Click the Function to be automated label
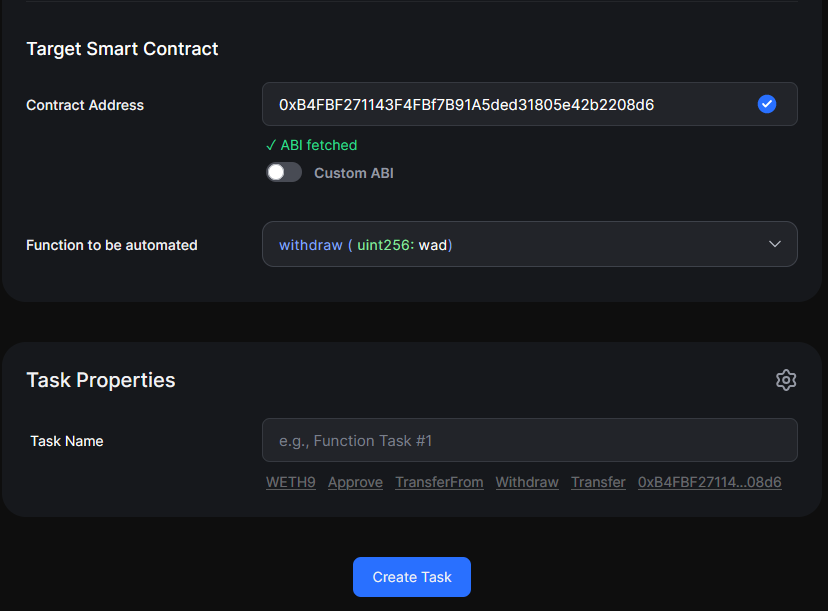This screenshot has width=828, height=611. pyautogui.click(x=112, y=245)
